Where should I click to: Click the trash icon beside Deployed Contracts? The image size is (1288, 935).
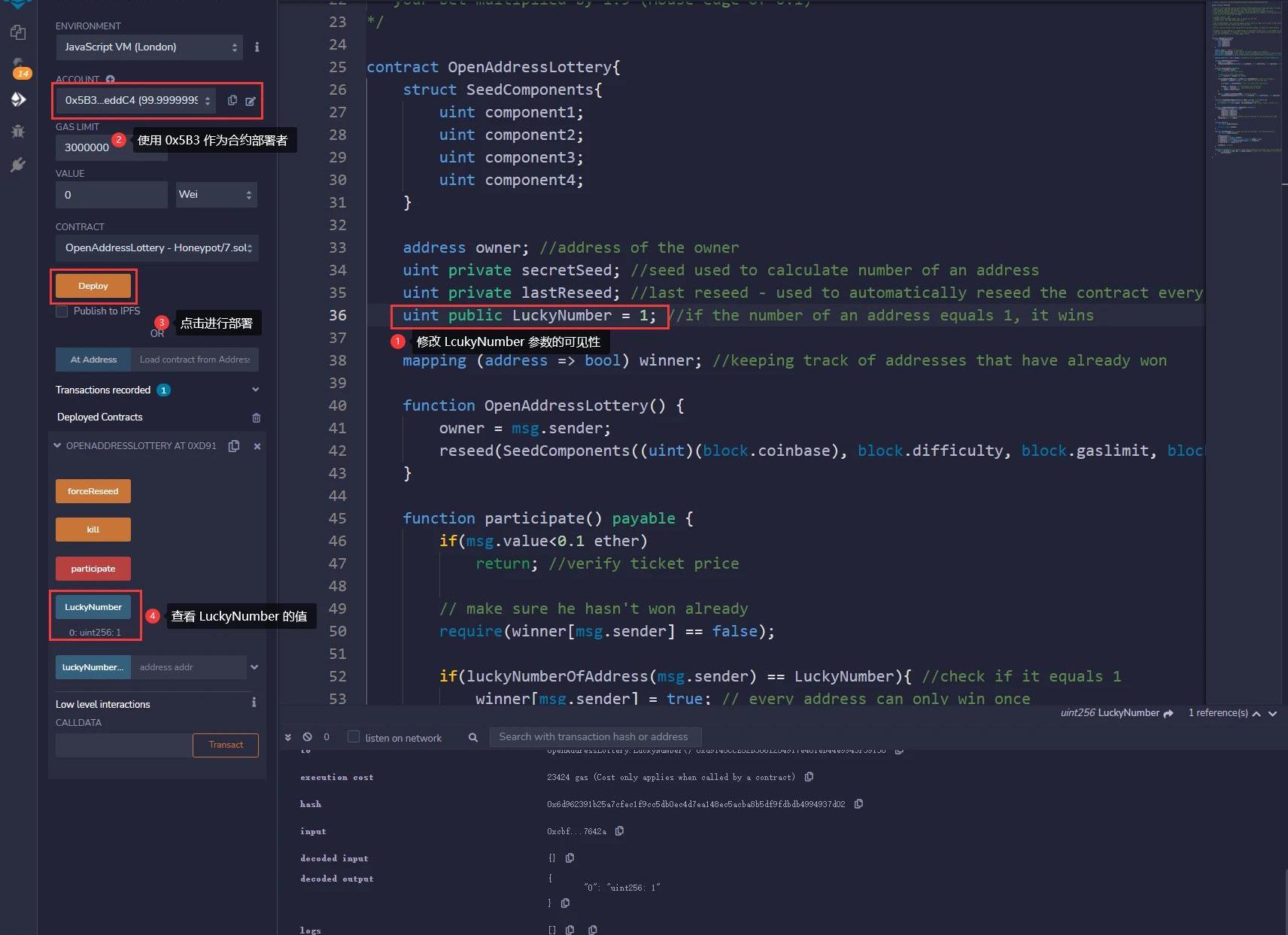coord(256,417)
